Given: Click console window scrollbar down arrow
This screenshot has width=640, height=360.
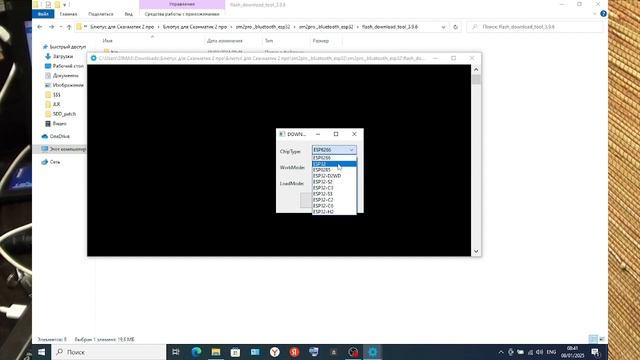Looking at the screenshot, I should 476,251.
